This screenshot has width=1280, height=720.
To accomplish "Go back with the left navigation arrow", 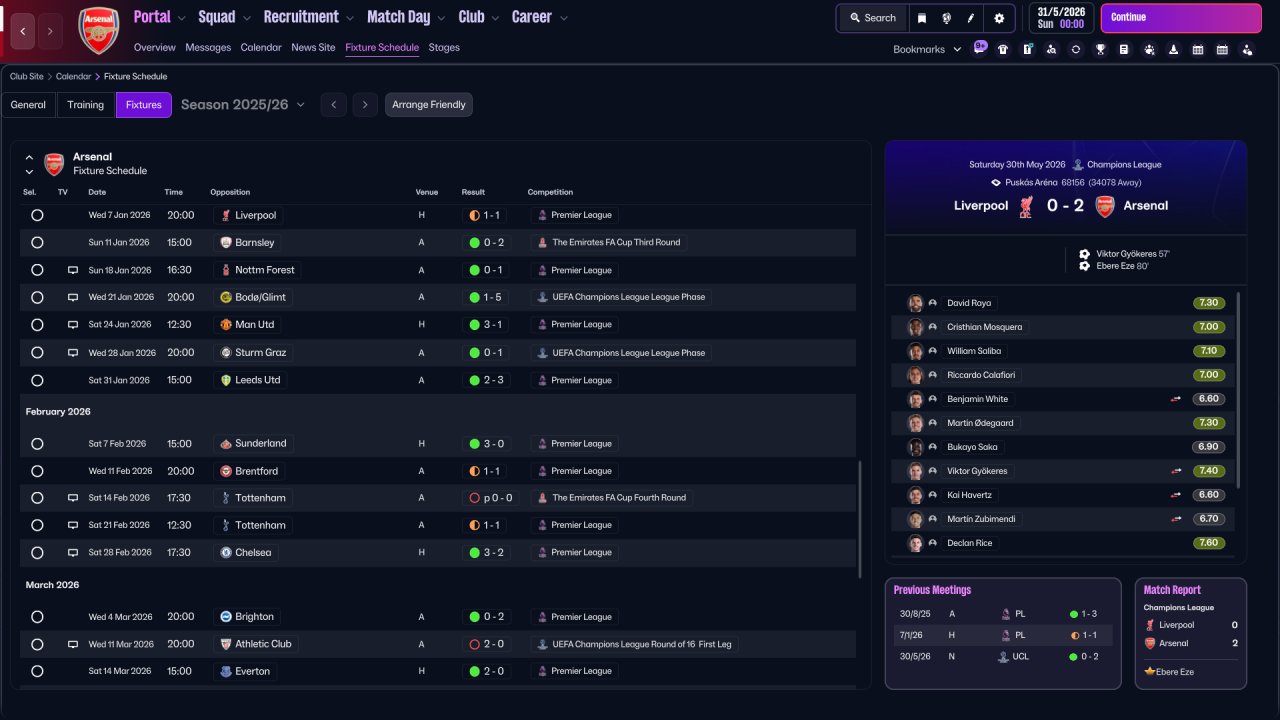I will click(x=23, y=31).
